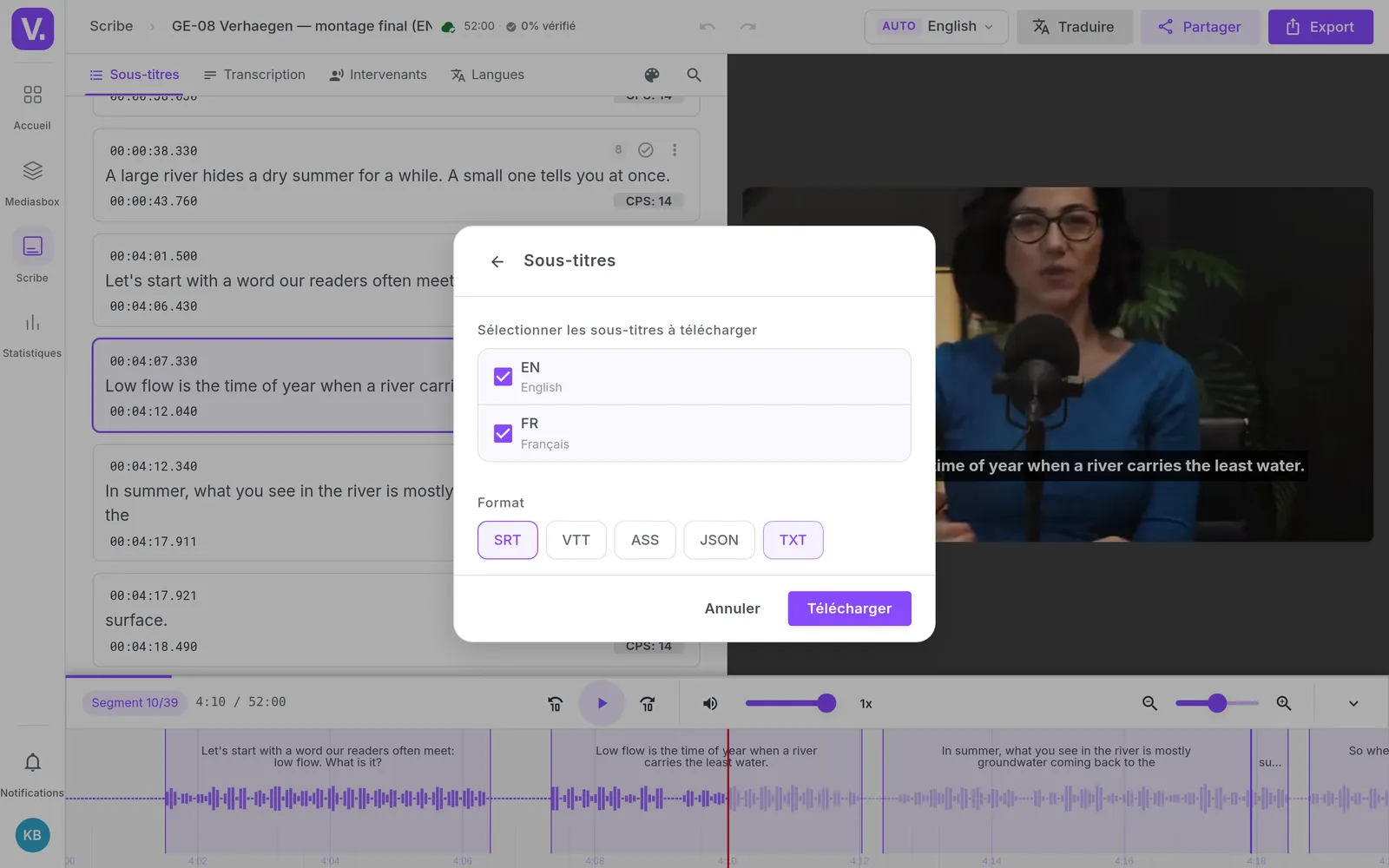Rewind playback ten seconds
Image resolution: width=1389 pixels, height=868 pixels.
pyautogui.click(x=556, y=704)
